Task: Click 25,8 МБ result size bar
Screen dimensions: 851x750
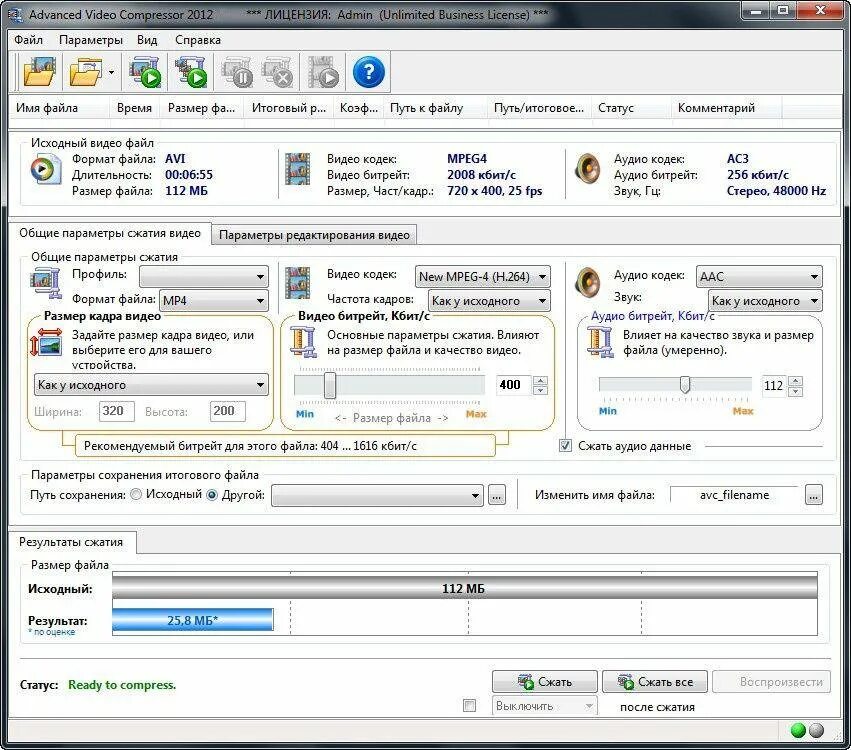Action: click(193, 620)
